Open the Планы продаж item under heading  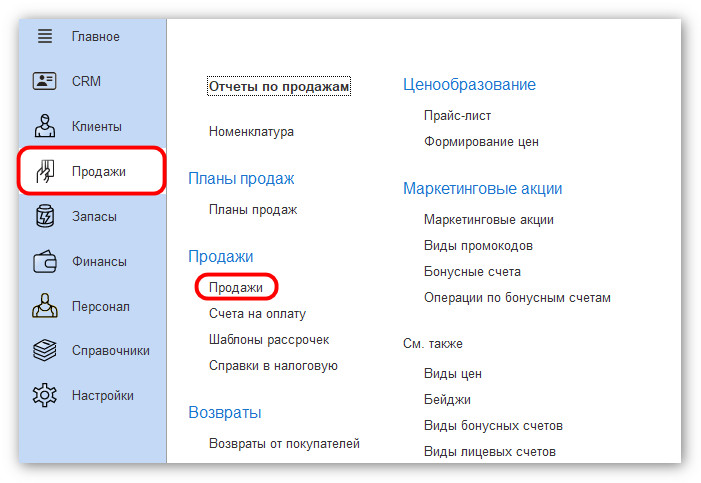click(253, 210)
